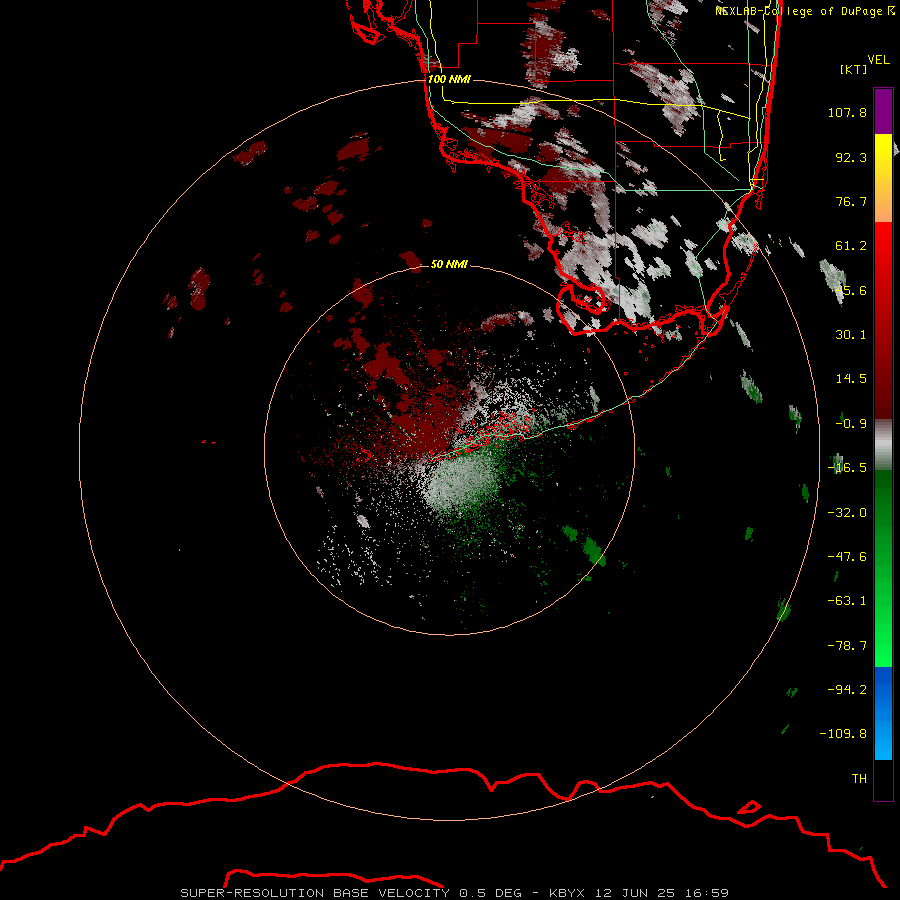Image resolution: width=900 pixels, height=900 pixels.
Task: Click the -0.9 legend value
Action: [x=851, y=424]
